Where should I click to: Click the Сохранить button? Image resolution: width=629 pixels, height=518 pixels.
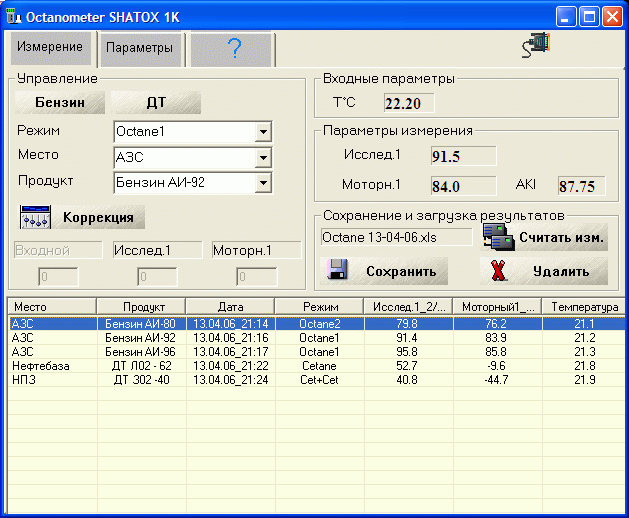(384, 271)
